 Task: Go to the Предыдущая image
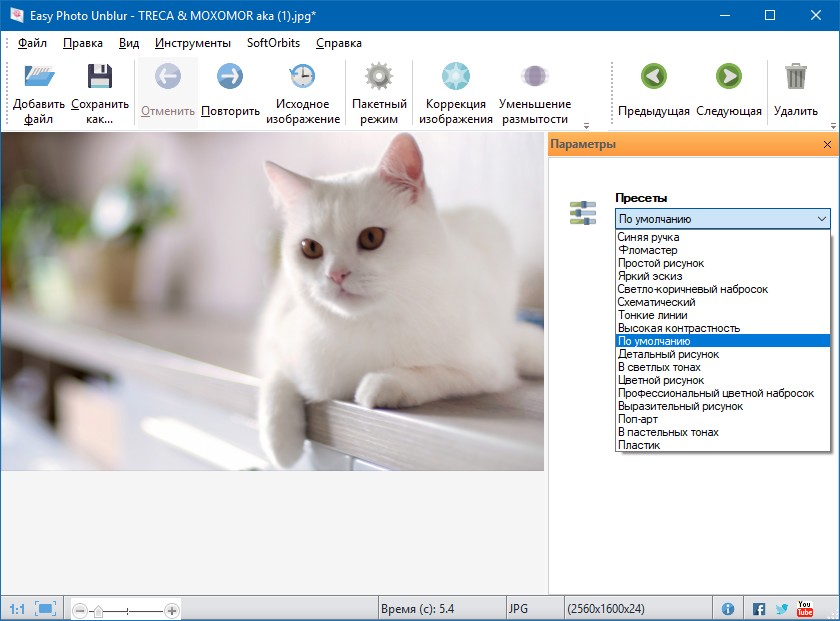tap(654, 77)
